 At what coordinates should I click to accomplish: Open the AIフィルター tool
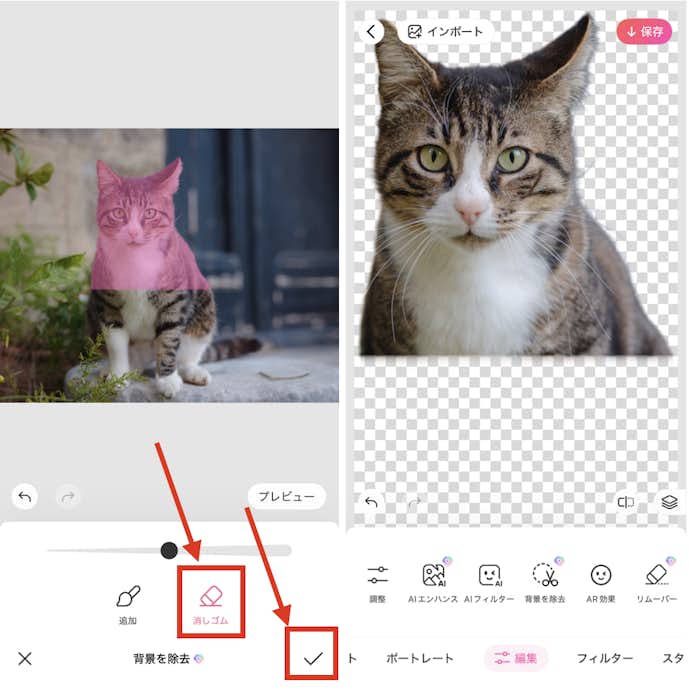pos(489,583)
